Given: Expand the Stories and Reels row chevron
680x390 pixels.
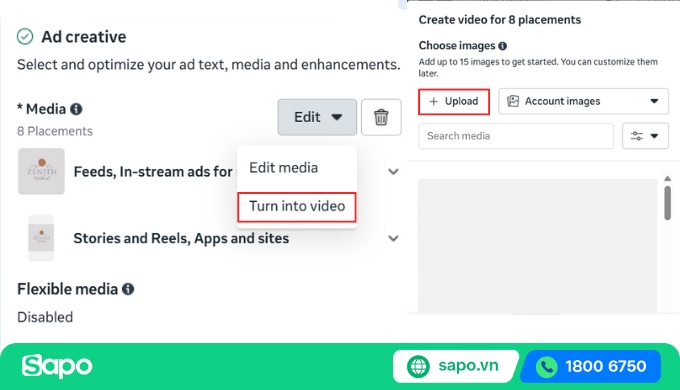Looking at the screenshot, I should click(x=393, y=238).
